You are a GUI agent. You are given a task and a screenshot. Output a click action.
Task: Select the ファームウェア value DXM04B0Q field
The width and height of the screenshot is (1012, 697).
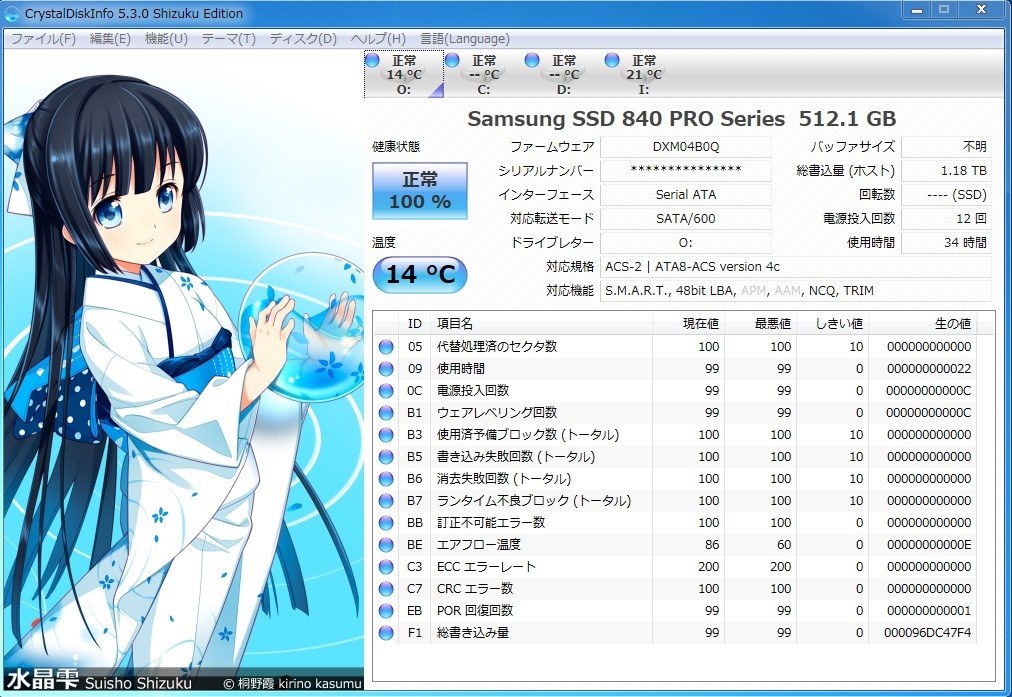tap(686, 146)
